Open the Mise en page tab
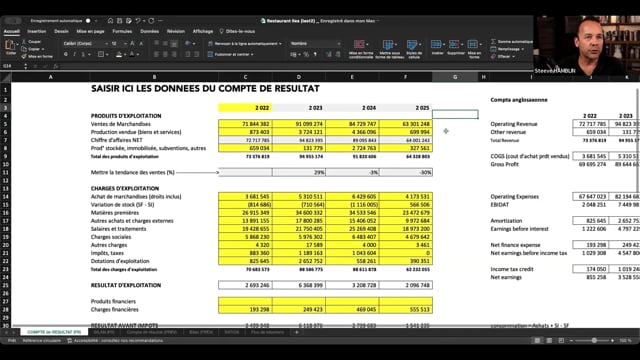Viewport: 640px width, 360px height. click(x=90, y=31)
